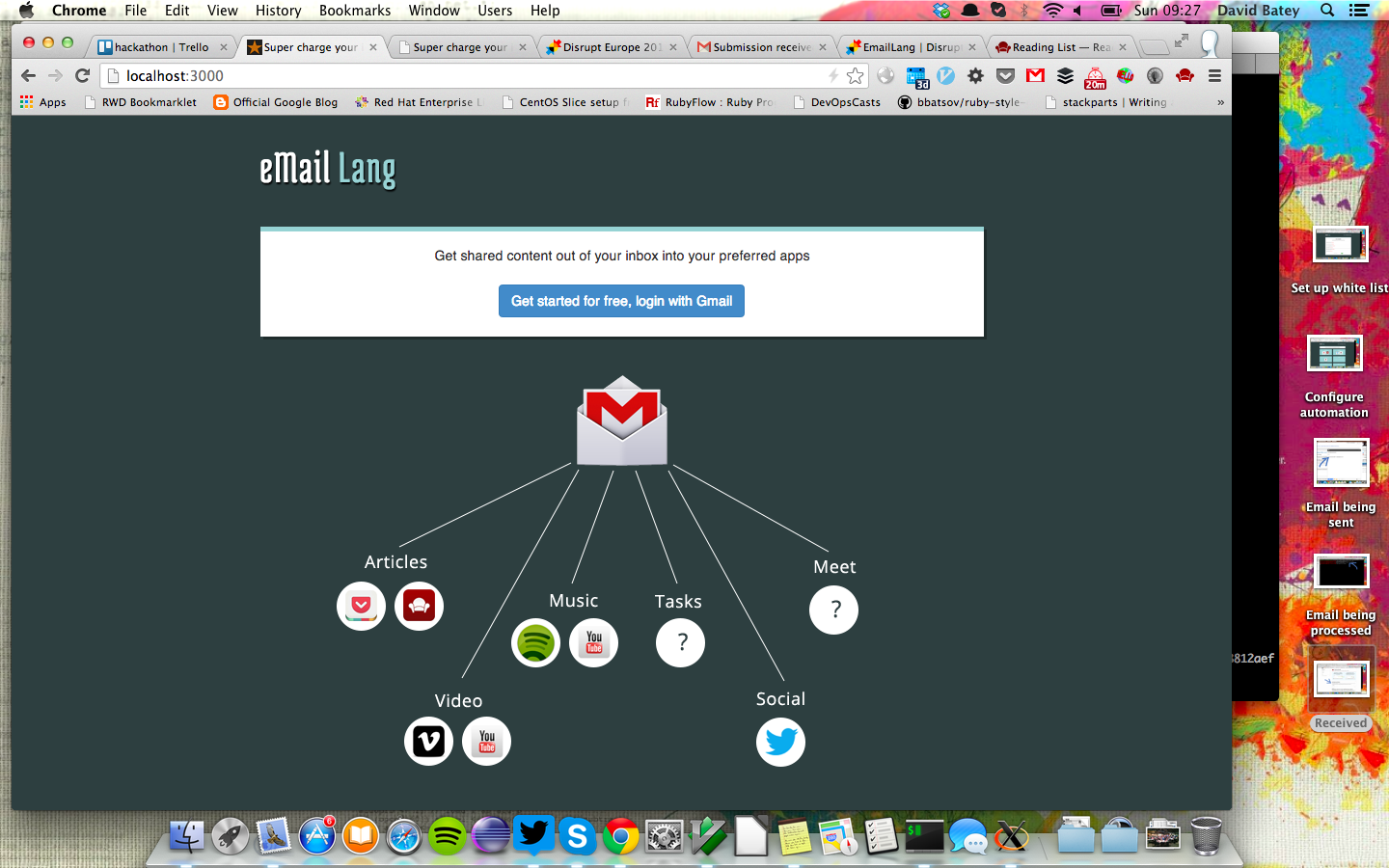Click the Gmail envelope icon
The height and width of the screenshot is (868, 1389).
[622, 420]
